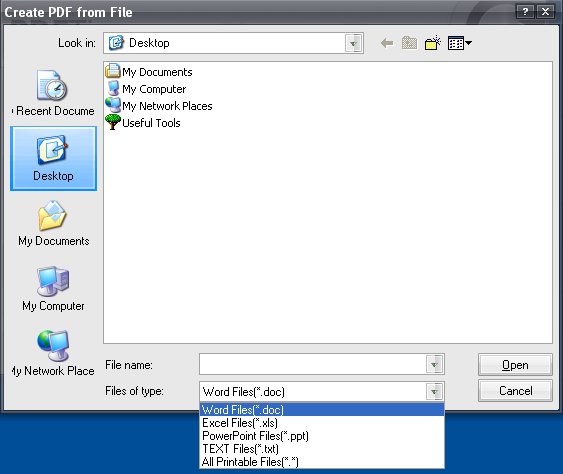Expand the Look in dropdown arrow

(353, 43)
